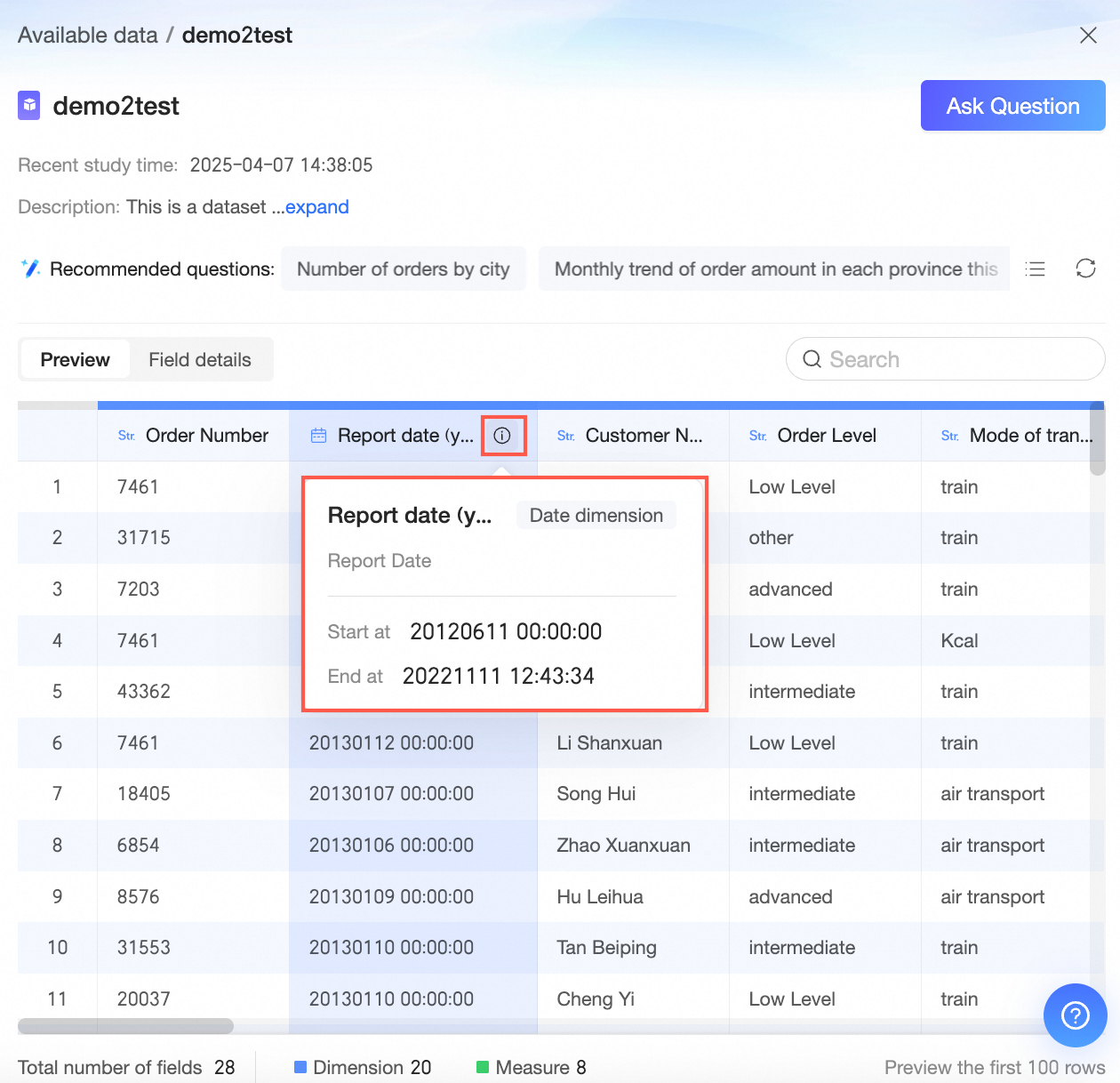Image resolution: width=1120 pixels, height=1083 pixels.
Task: Open the recommended questions list icon
Action: pos(1035,269)
